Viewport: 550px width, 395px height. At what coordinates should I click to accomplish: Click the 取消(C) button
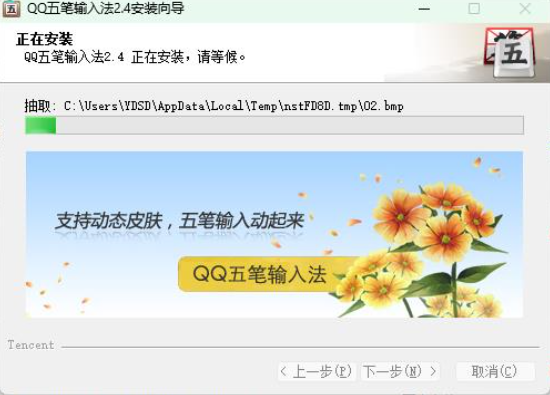coord(495,371)
